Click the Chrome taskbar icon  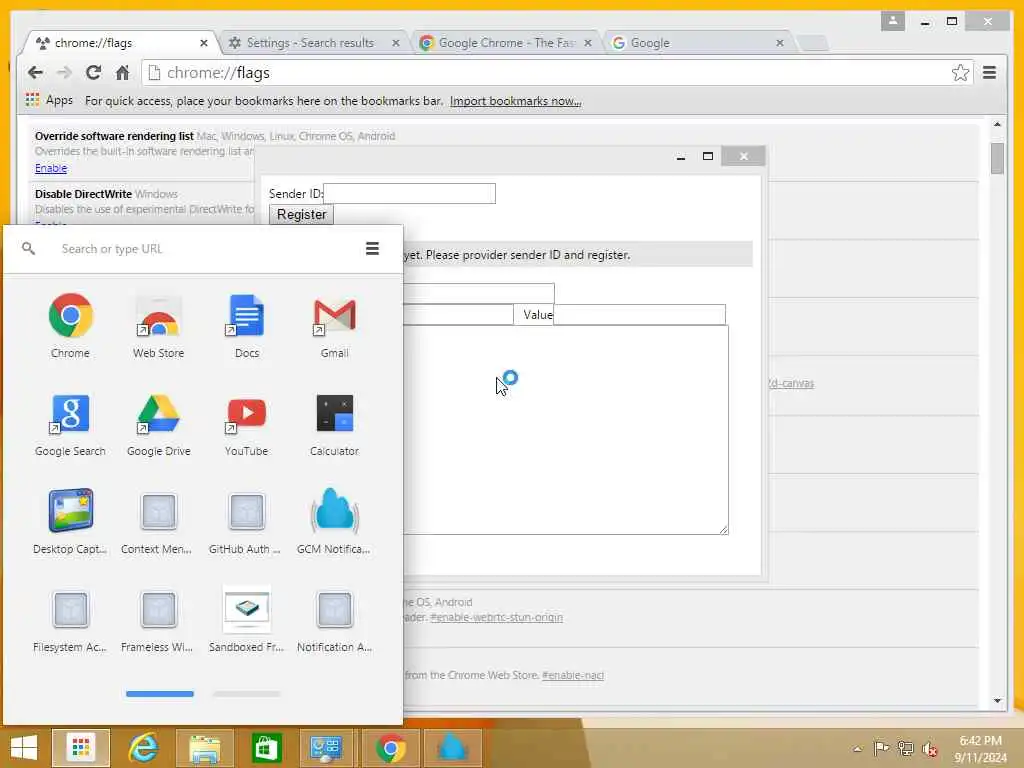(x=391, y=748)
